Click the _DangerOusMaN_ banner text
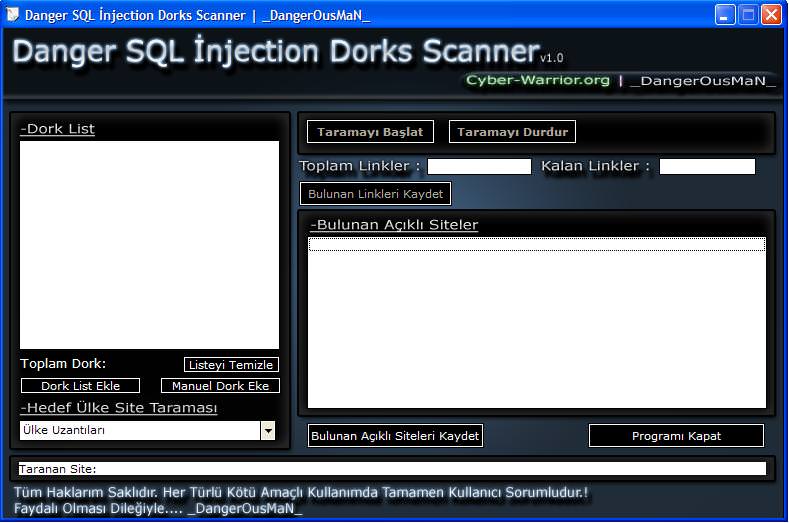This screenshot has height=523, width=789. pos(702,81)
